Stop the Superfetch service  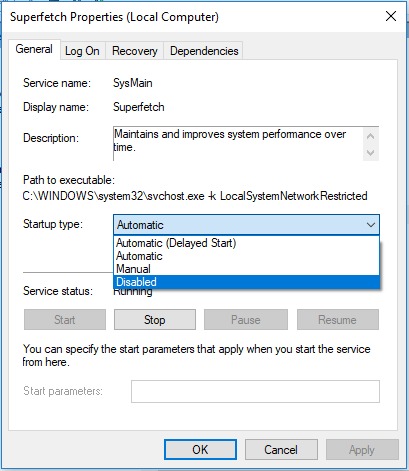click(155, 320)
